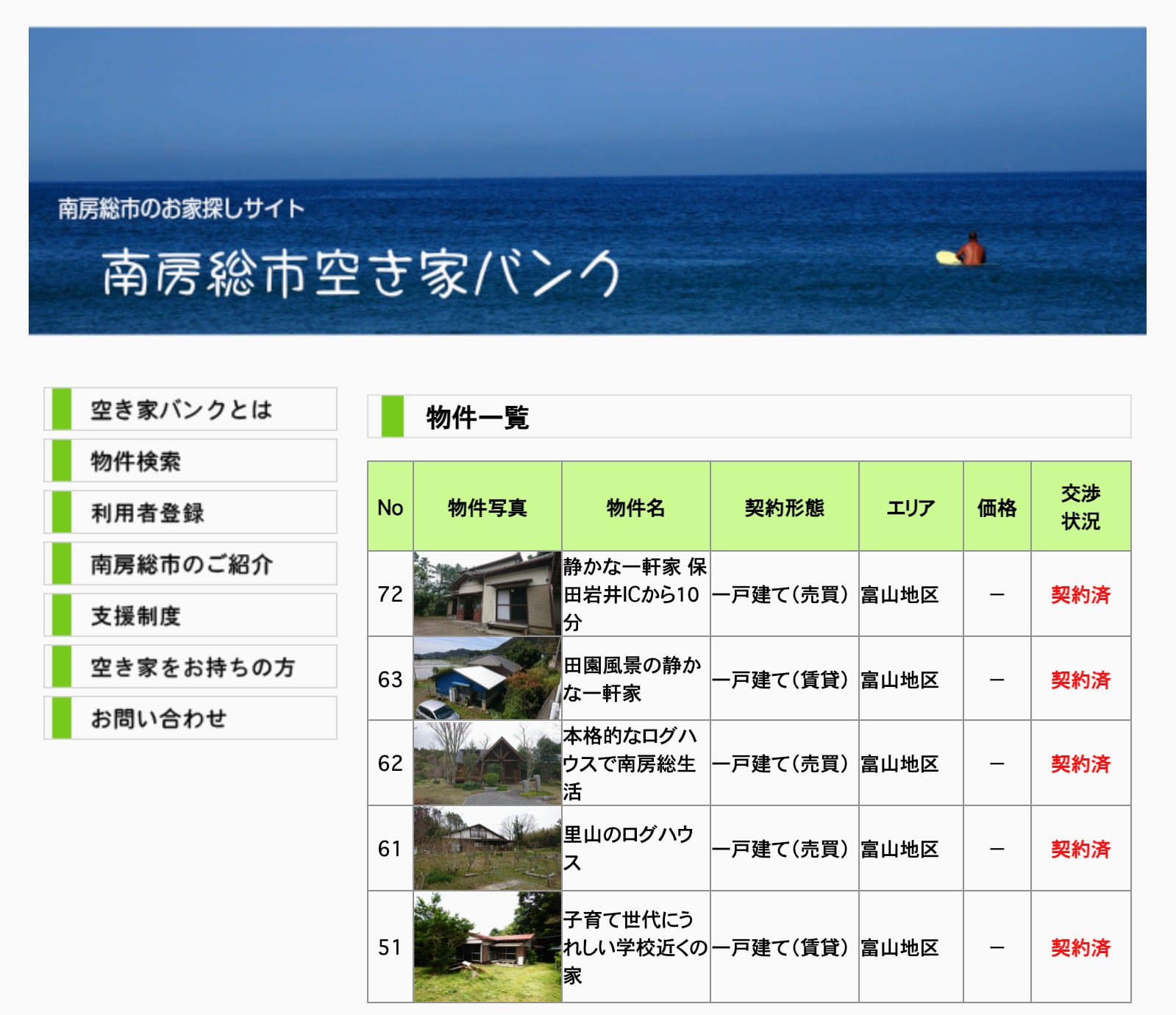The image size is (1176, 1015).
Task: Click the number 63 cell
Action: point(391,679)
